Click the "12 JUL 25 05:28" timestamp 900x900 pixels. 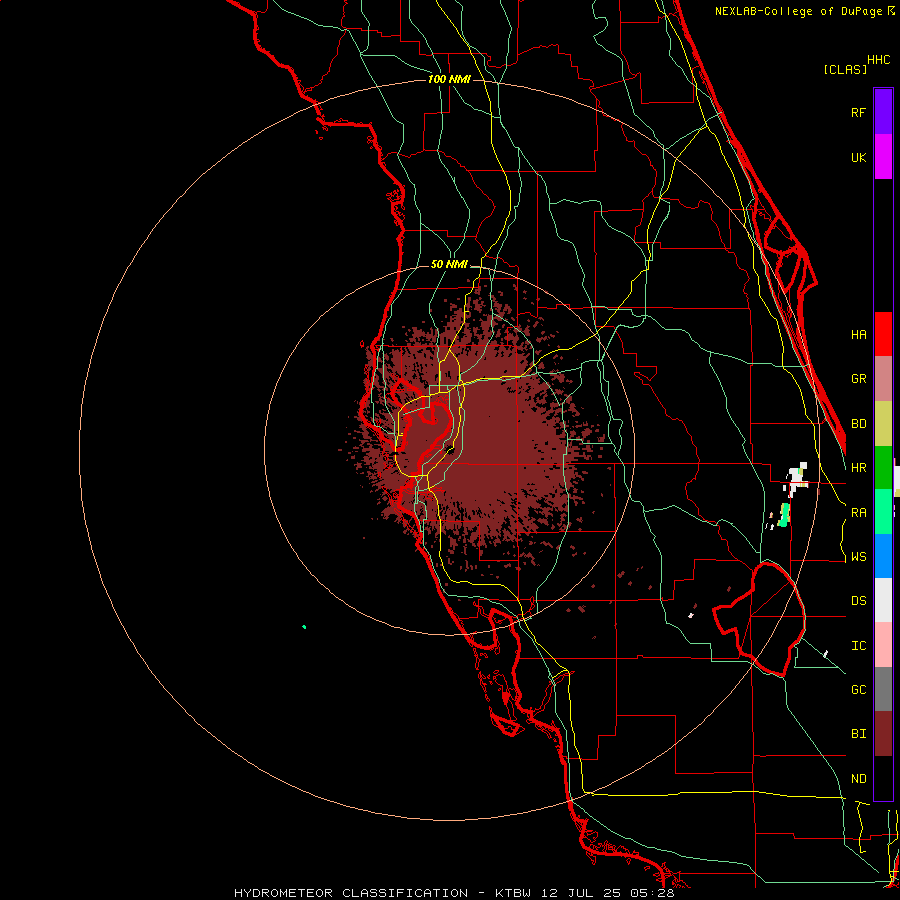tap(607, 893)
